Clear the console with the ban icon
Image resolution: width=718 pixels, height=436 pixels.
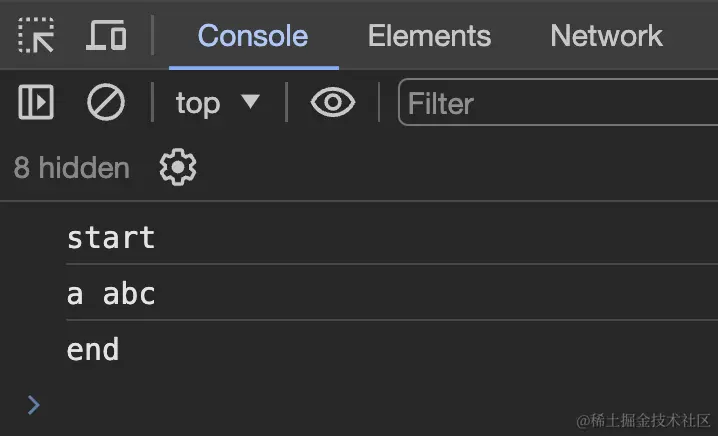(105, 103)
